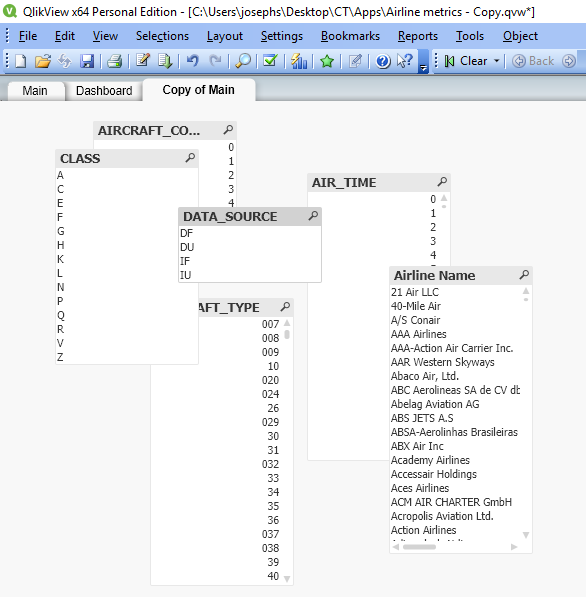The image size is (586, 597).
Task: Open the Selections menu
Action: pyautogui.click(x=162, y=36)
